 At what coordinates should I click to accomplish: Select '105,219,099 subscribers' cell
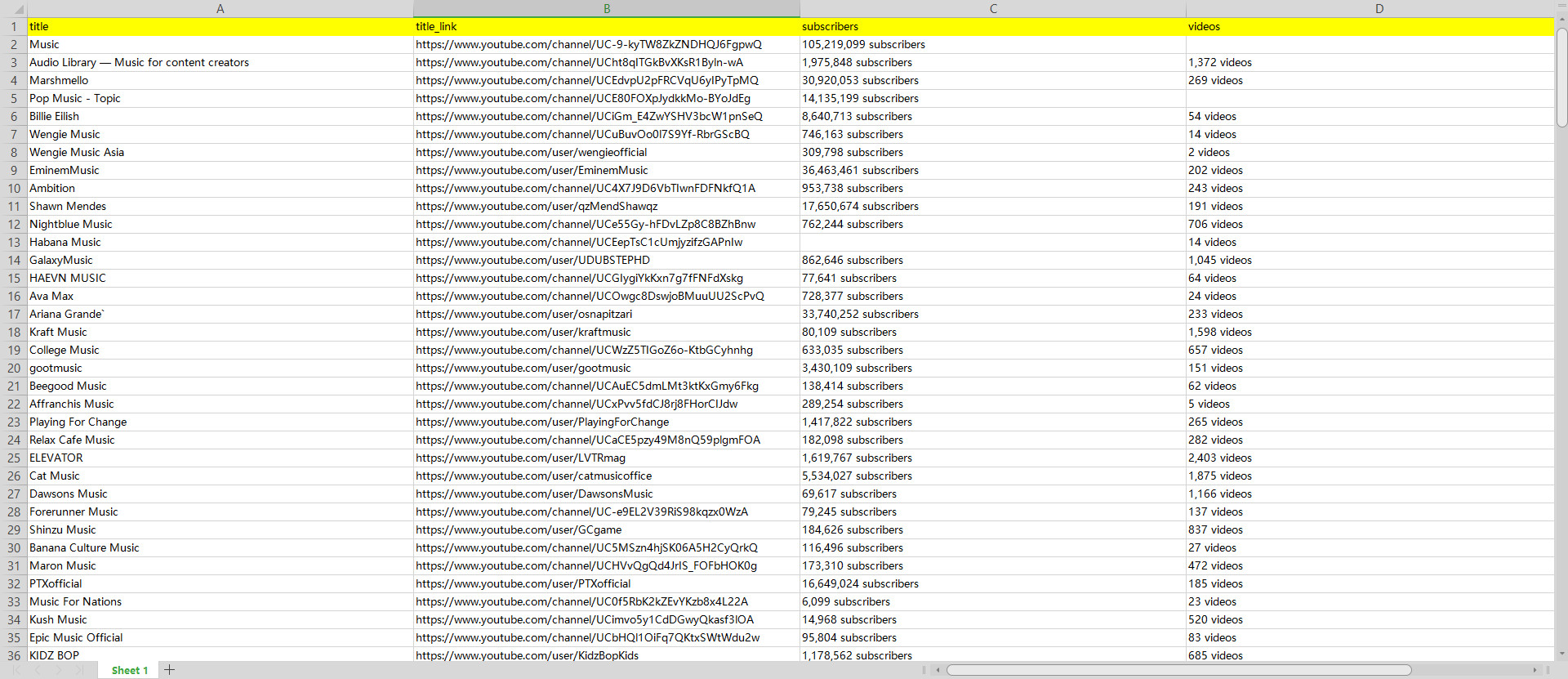(x=993, y=44)
